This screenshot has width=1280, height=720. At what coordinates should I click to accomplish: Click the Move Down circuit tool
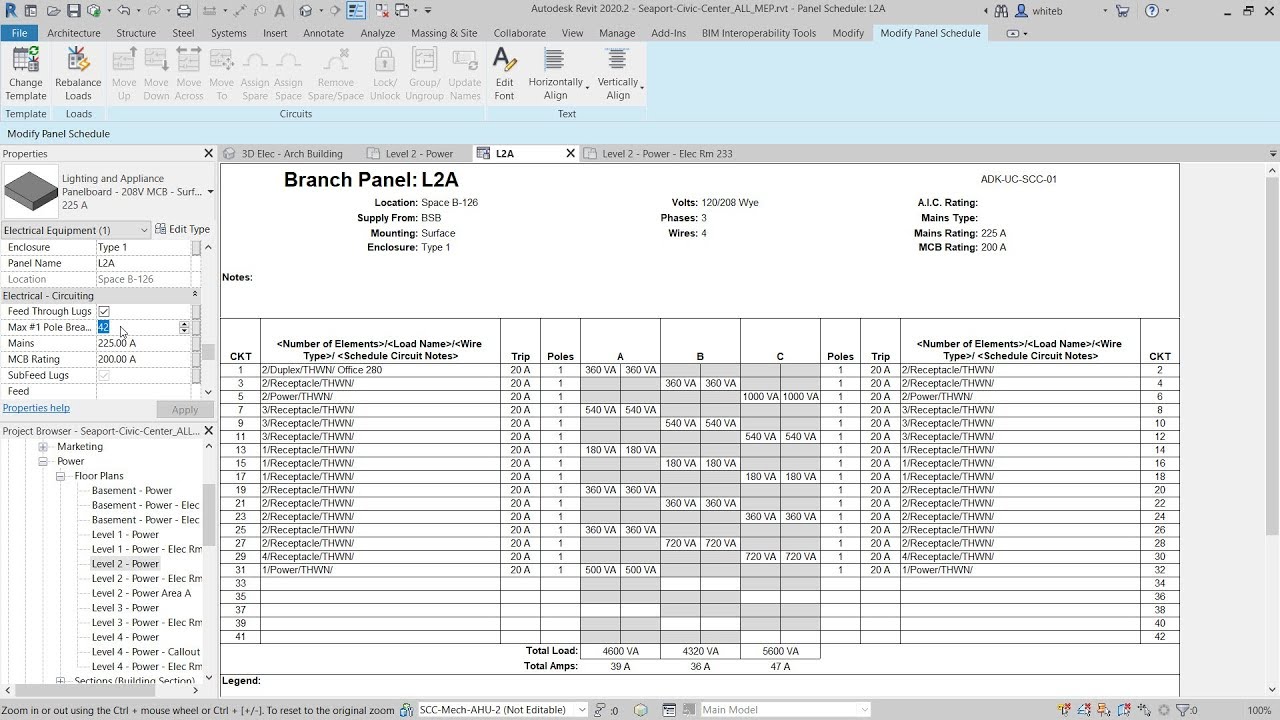pyautogui.click(x=156, y=74)
